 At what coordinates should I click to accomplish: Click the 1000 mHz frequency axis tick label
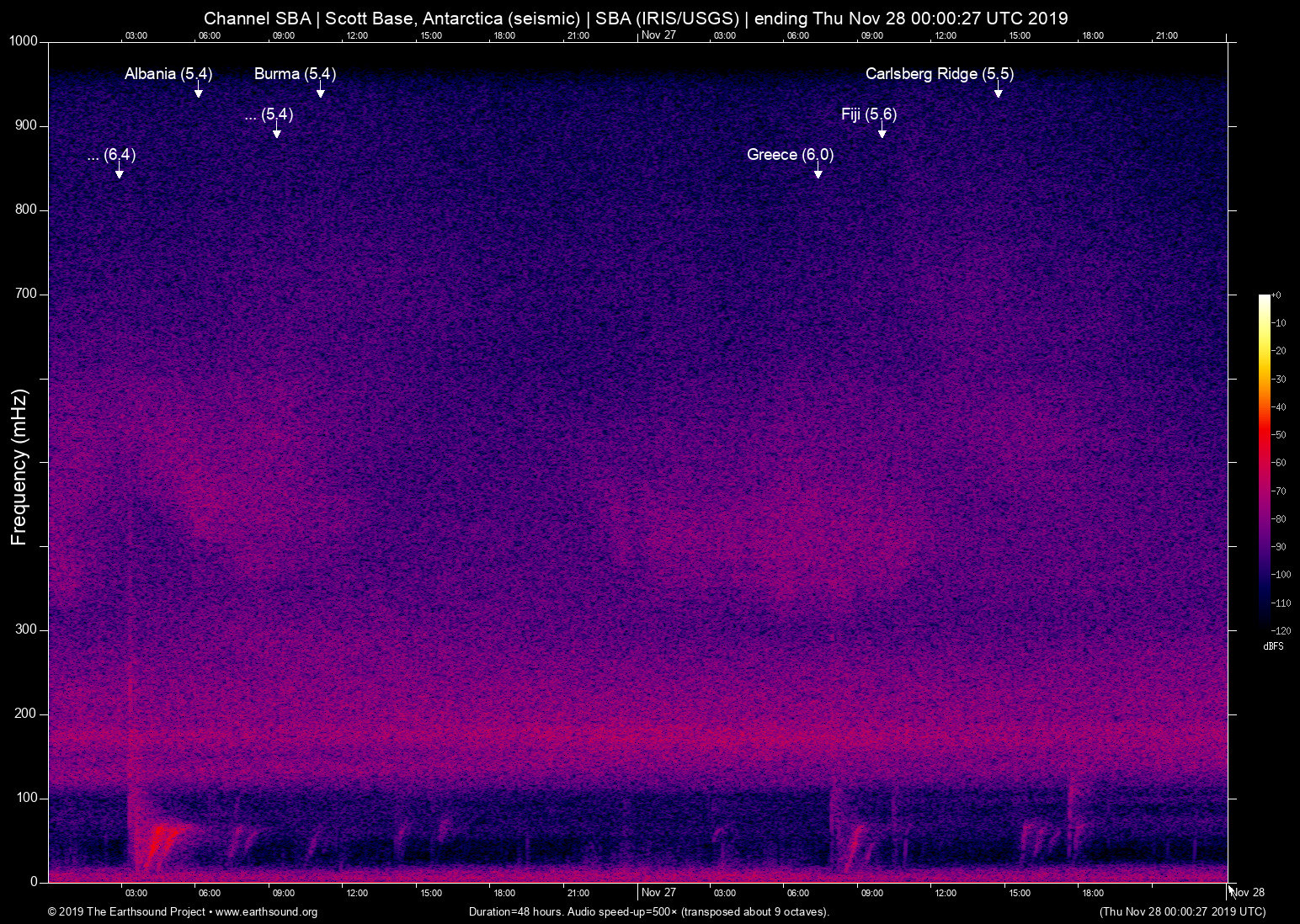point(24,41)
